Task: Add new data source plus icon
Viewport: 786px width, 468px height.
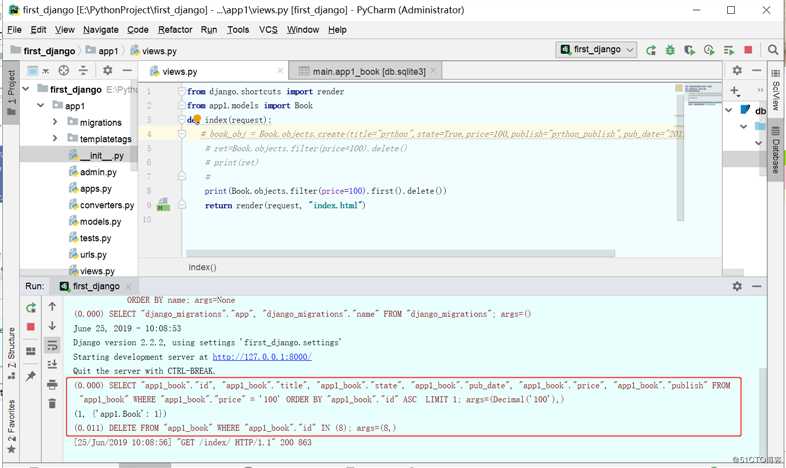Action: click(x=734, y=91)
